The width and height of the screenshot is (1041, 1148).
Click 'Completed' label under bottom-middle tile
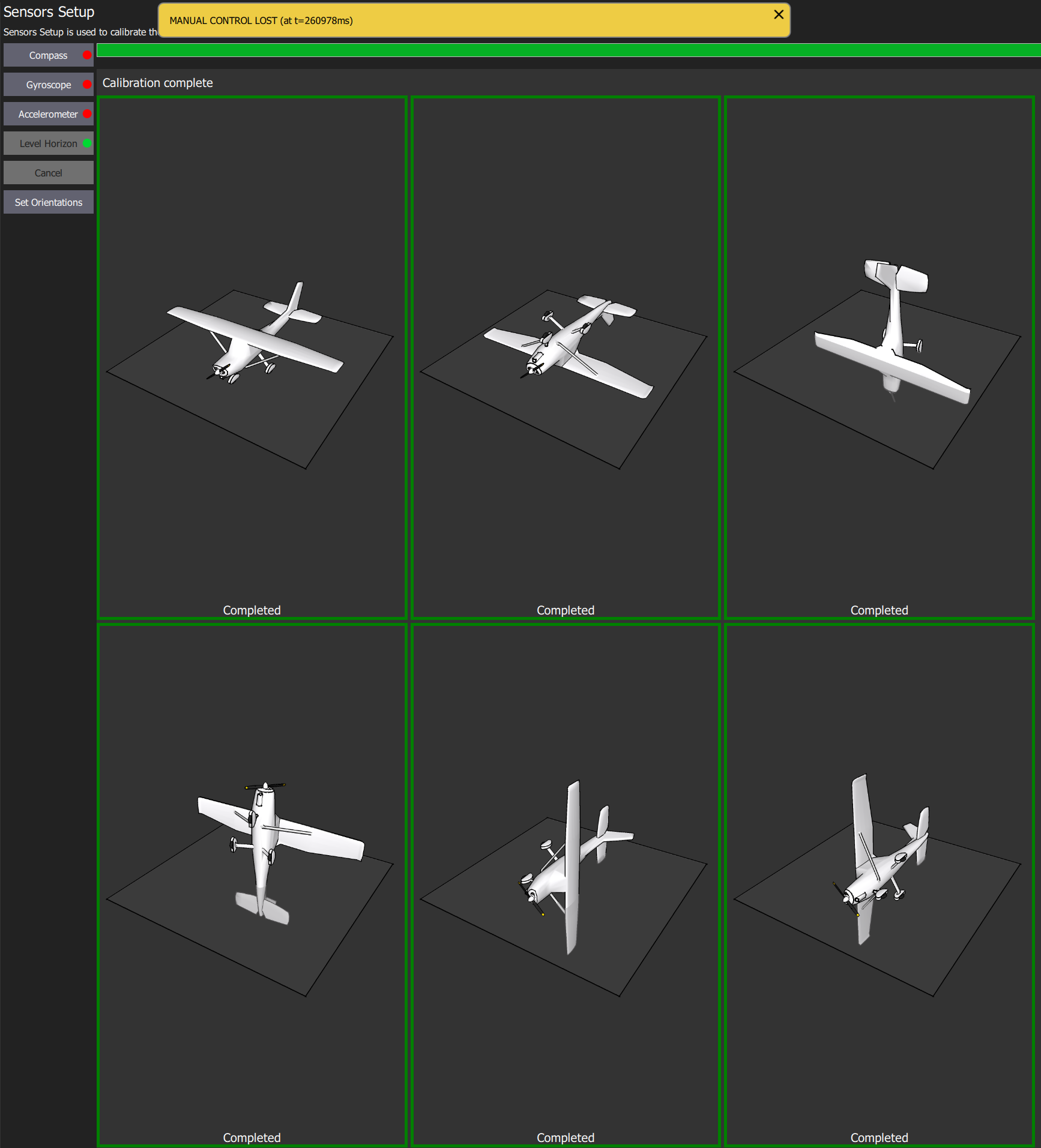566,1137
